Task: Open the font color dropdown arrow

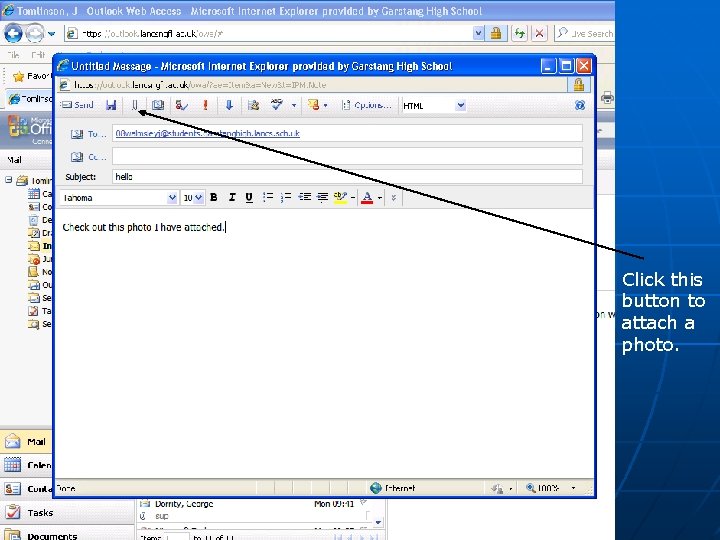Action: click(380, 198)
